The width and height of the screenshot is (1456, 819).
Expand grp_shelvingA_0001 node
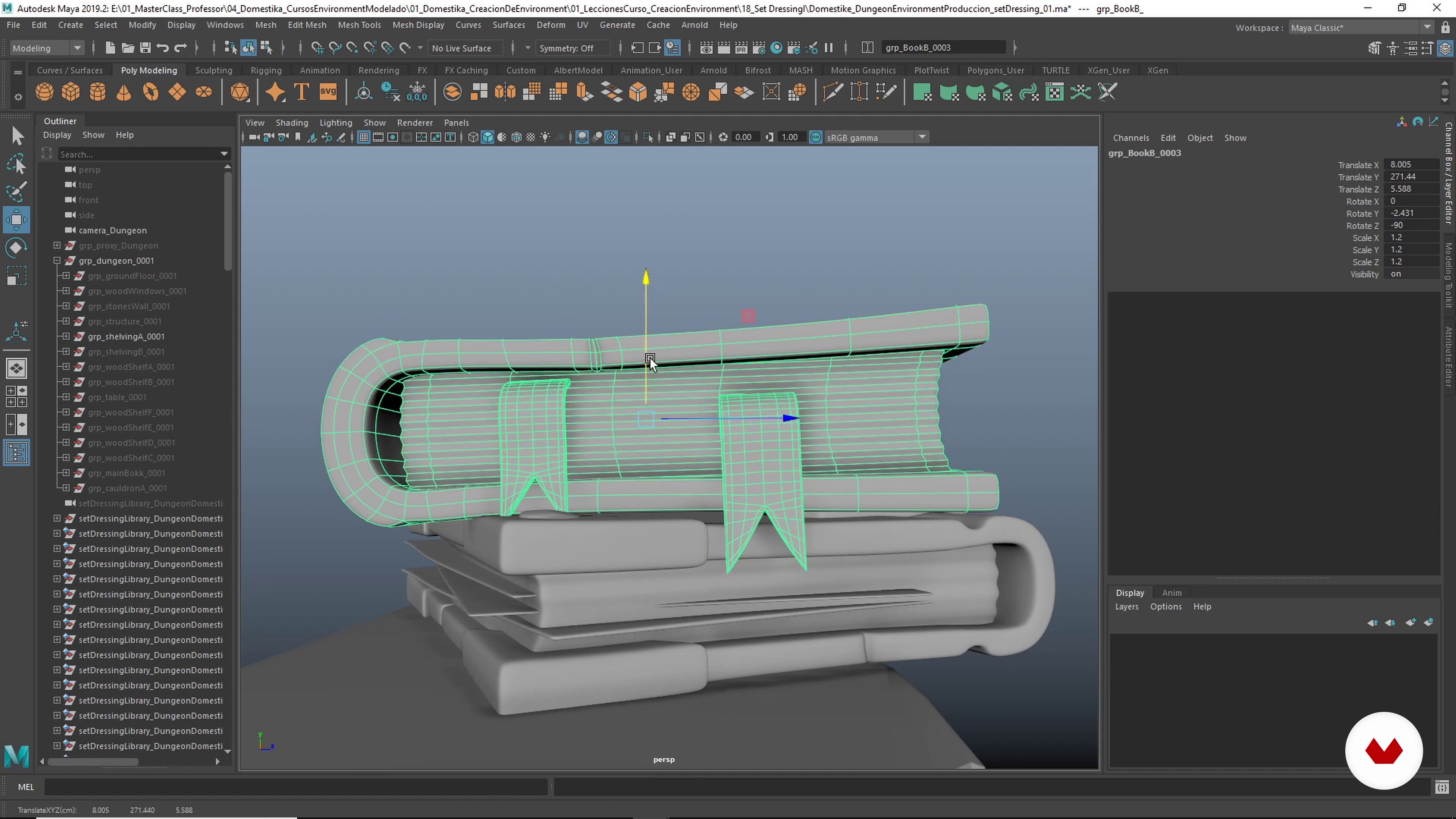[66, 336]
